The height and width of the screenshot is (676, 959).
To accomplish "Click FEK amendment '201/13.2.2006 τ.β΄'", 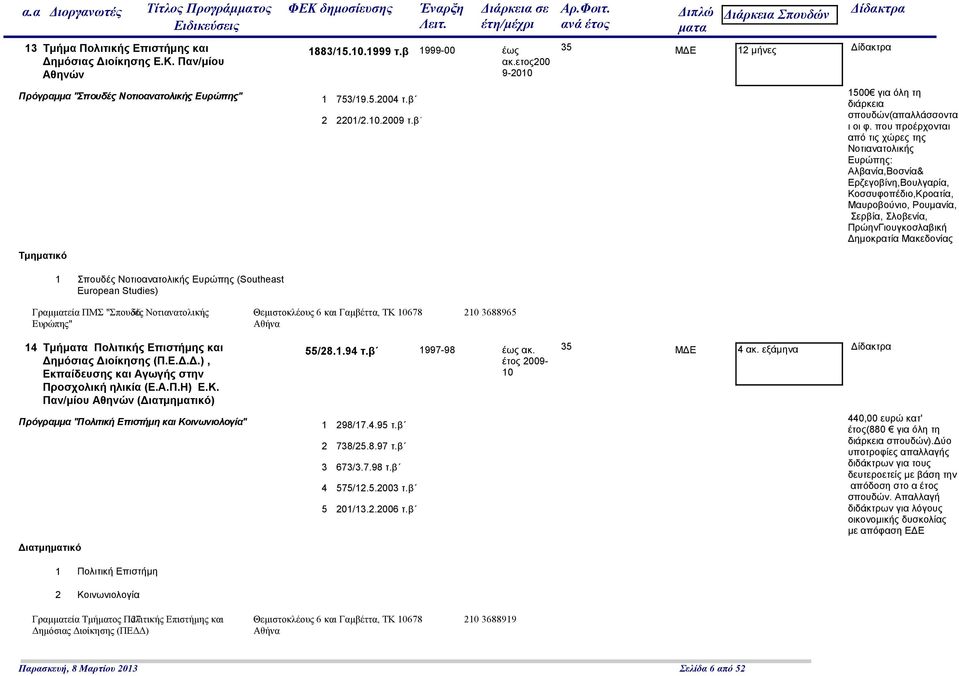I will [376, 508].
